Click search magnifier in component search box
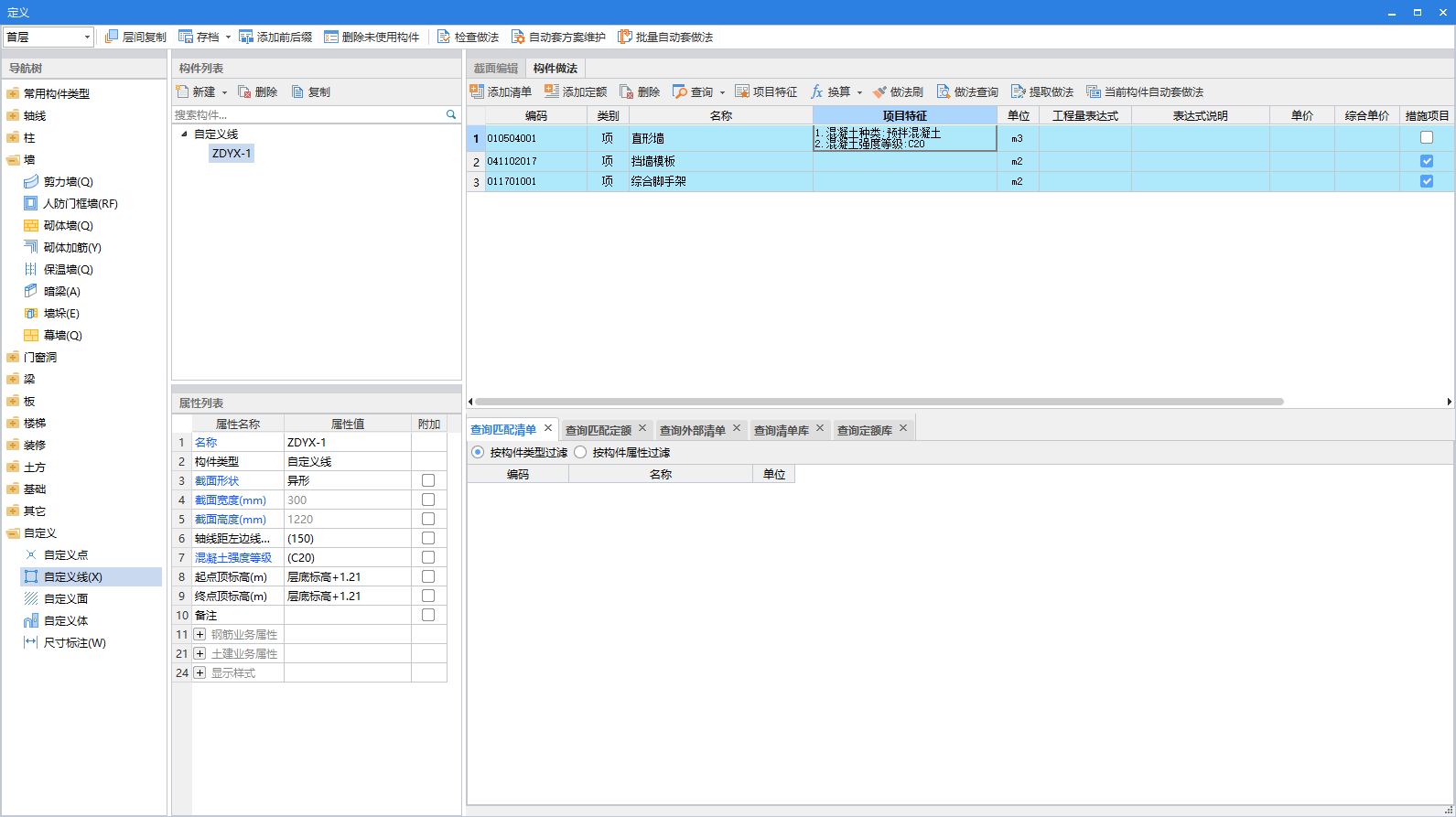The width and height of the screenshot is (1456, 817). pyautogui.click(x=451, y=114)
